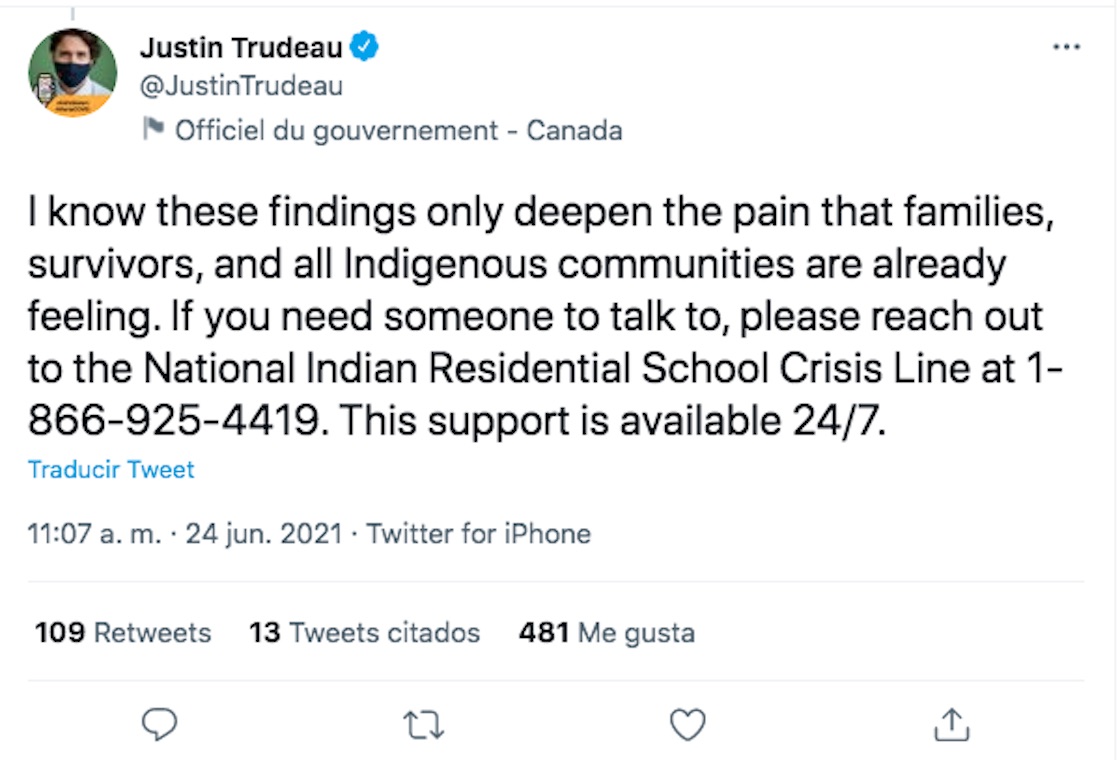1120x760 pixels.
Task: Click the Twitter for iPhone source link
Action: [x=478, y=534]
